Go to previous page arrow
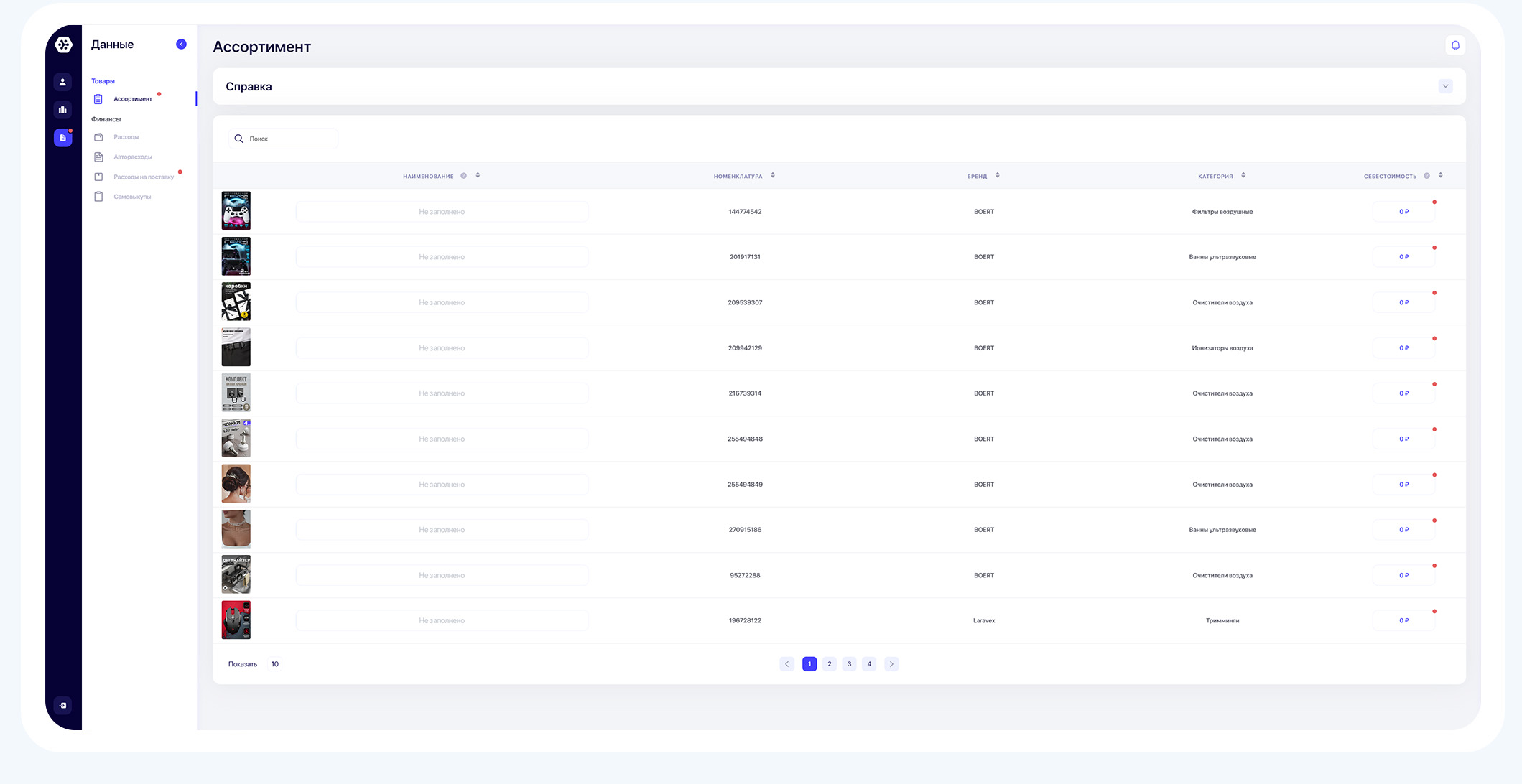 coord(786,664)
